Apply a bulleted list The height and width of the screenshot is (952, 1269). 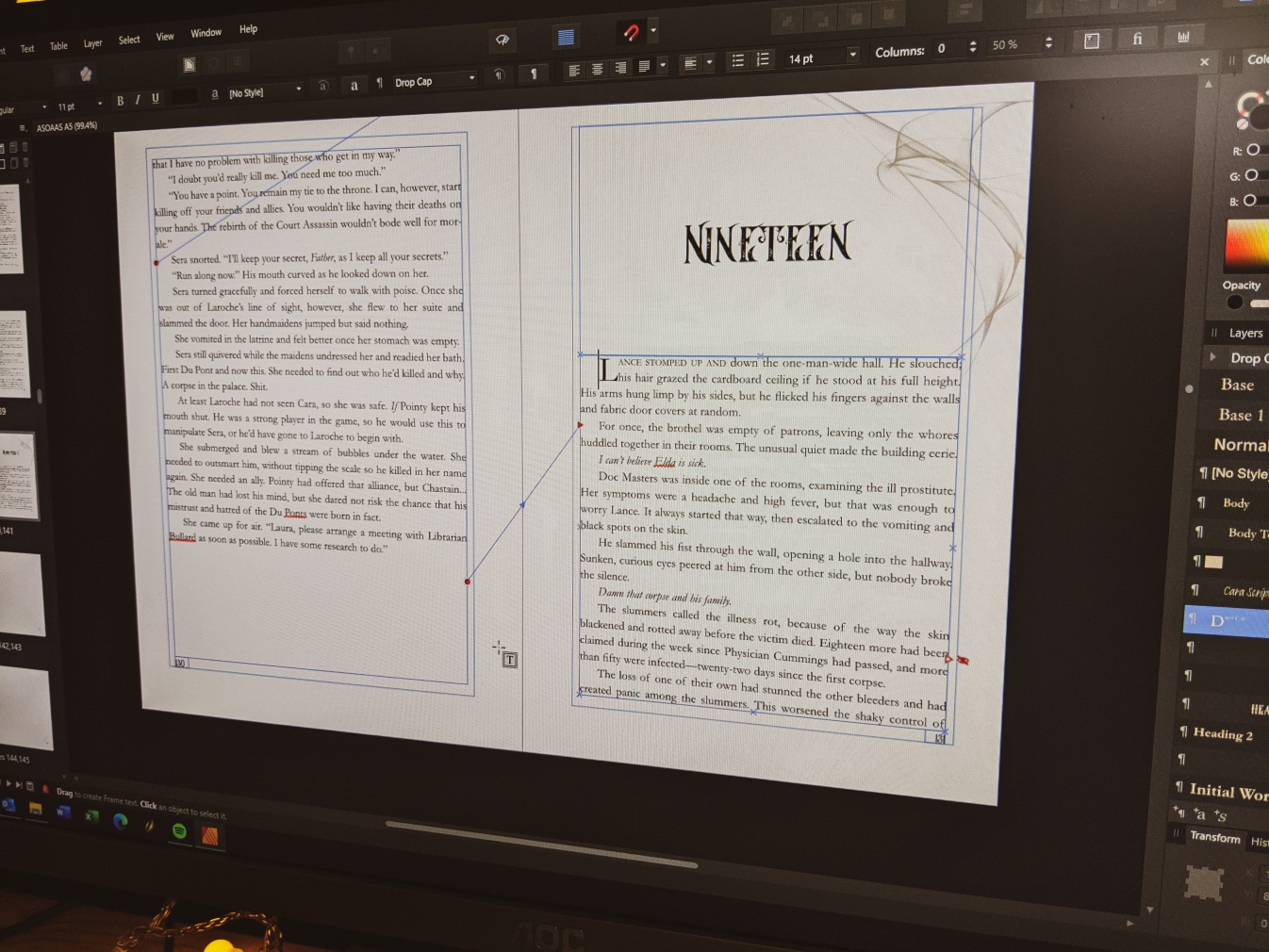coord(738,60)
